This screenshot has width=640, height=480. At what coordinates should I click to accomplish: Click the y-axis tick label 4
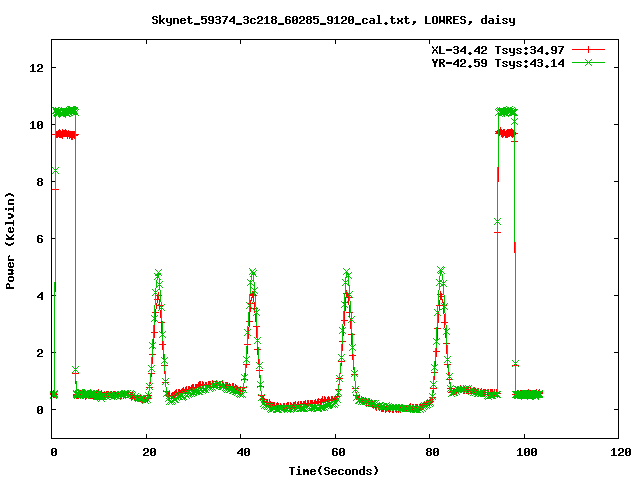click(40, 296)
